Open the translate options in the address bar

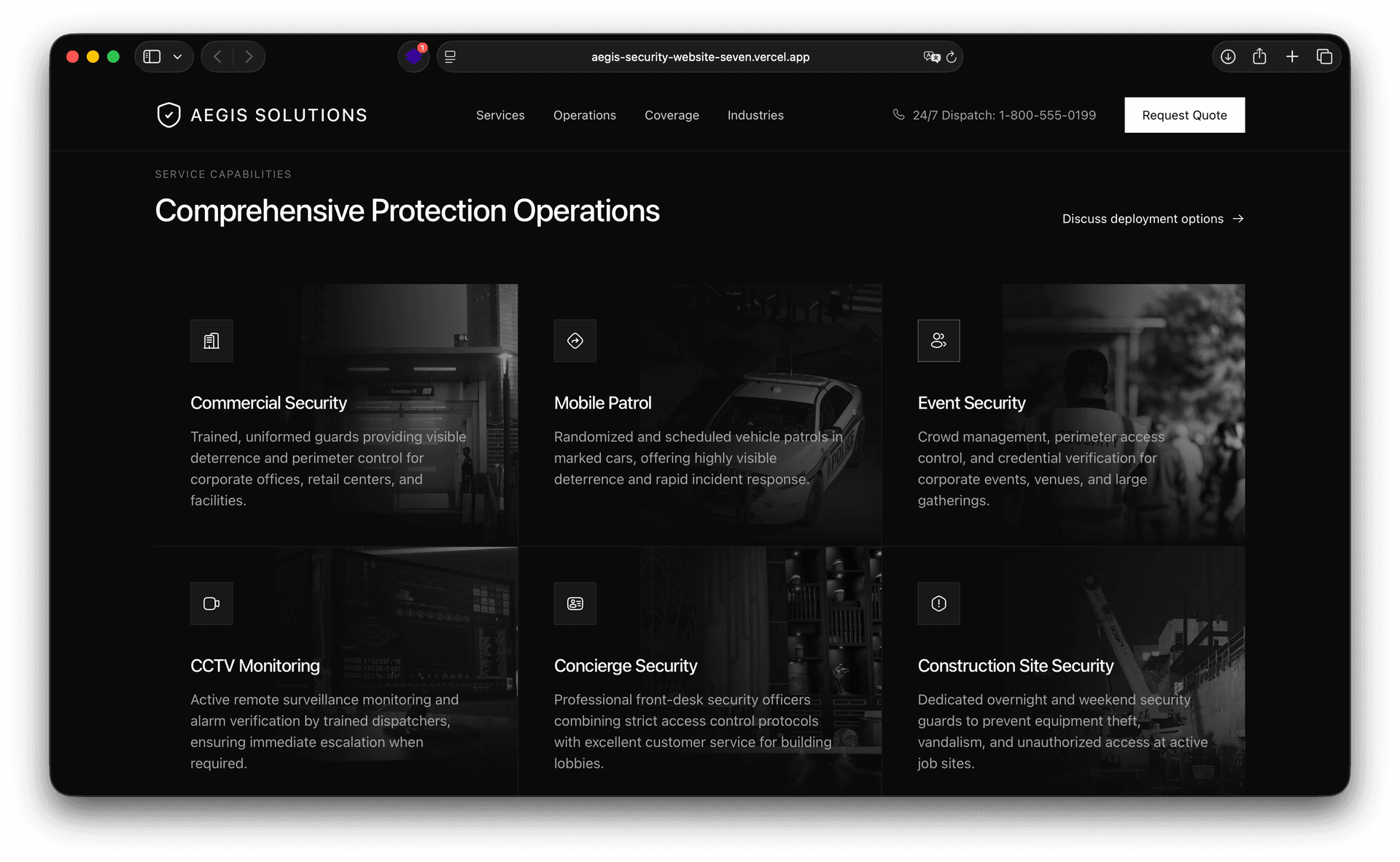931,57
